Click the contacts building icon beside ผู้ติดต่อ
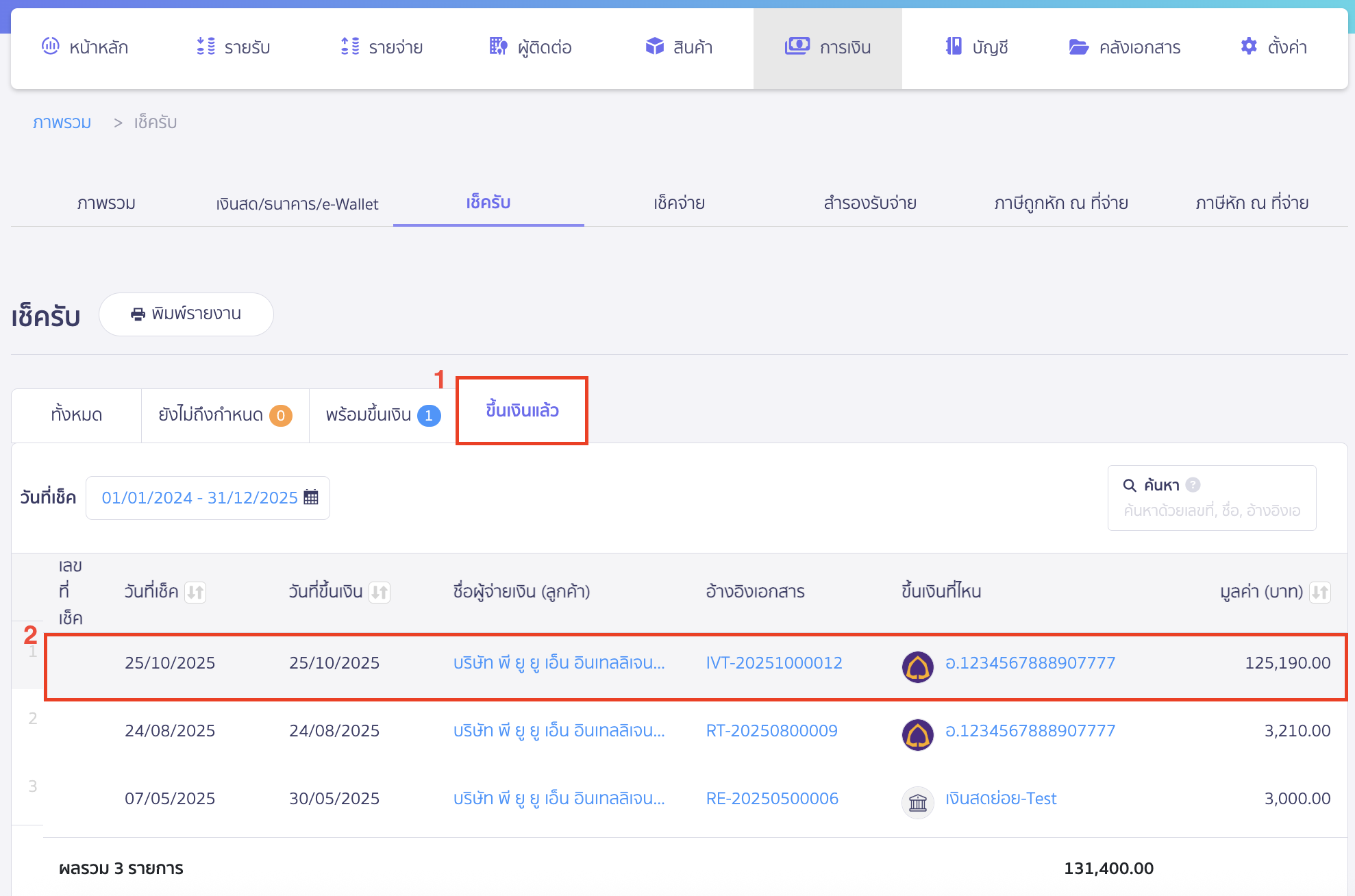The width and height of the screenshot is (1355, 896). 498,47
